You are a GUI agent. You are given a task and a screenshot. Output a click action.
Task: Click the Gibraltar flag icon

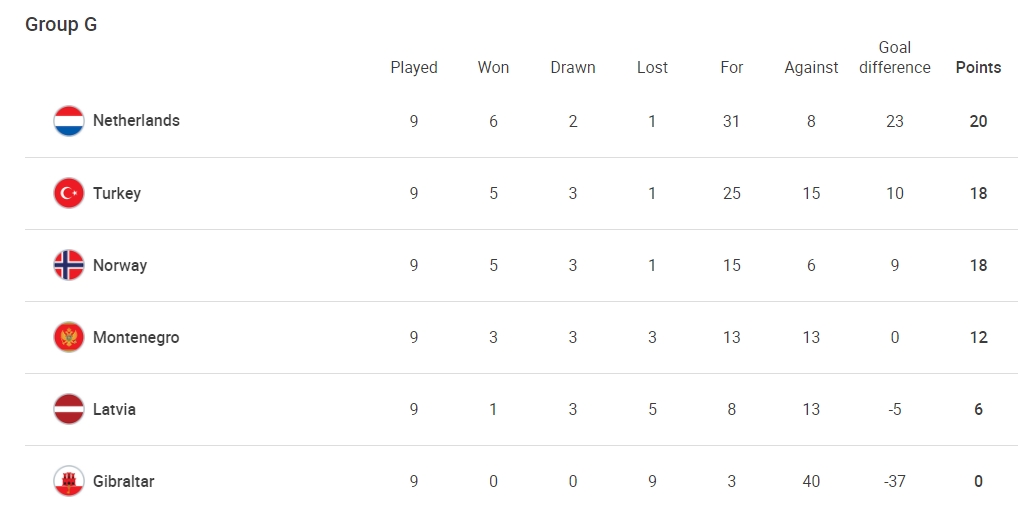(69, 481)
